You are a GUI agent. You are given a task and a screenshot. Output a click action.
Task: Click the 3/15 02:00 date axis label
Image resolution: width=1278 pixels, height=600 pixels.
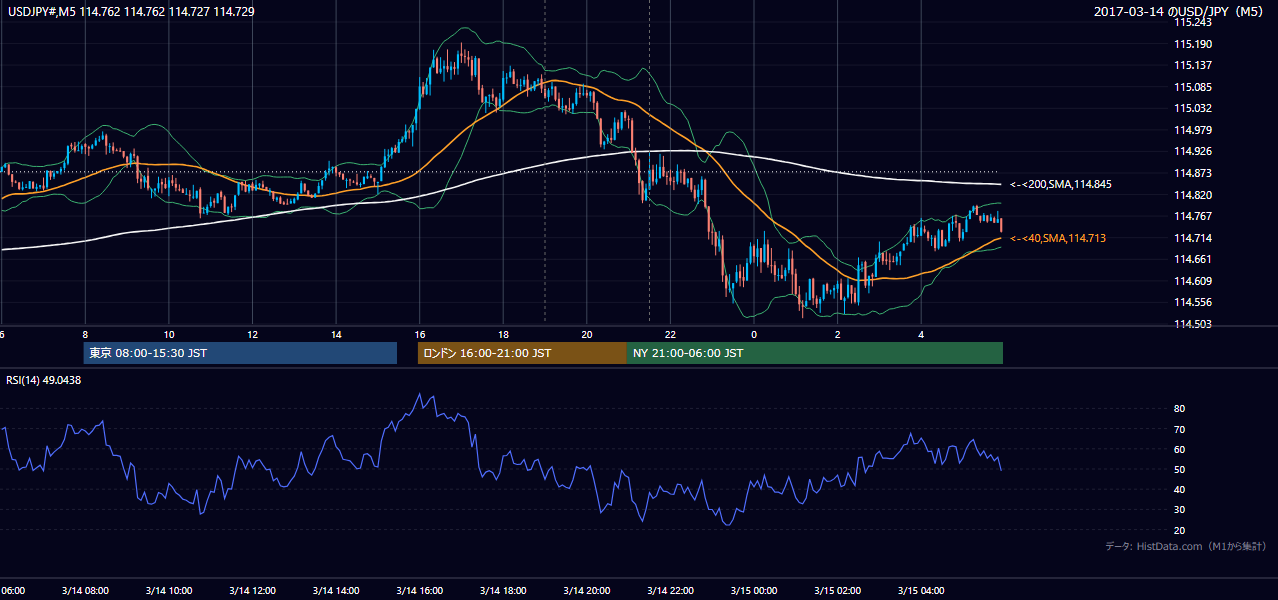coord(837,590)
